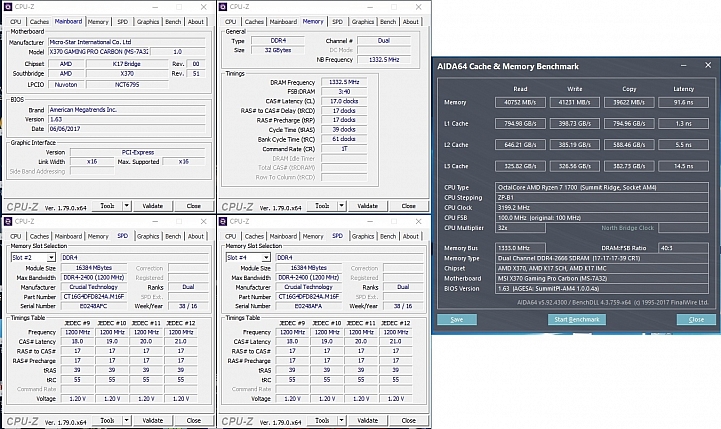Click CPU-Z app icon in Mainboard window title bar

(x=8, y=7)
